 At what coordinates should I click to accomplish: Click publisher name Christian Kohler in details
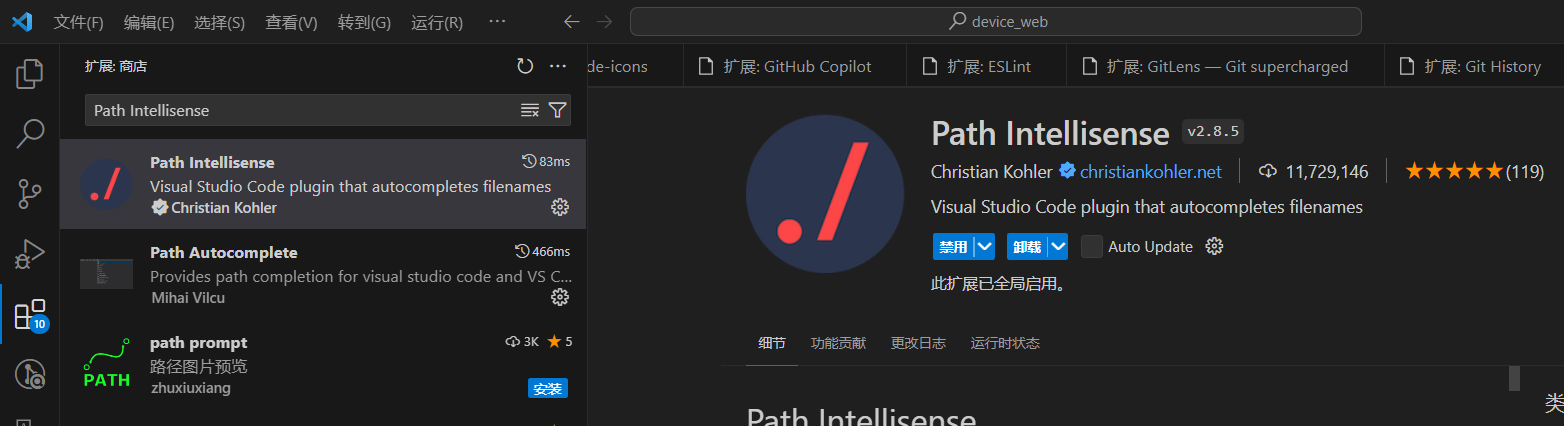click(x=991, y=171)
